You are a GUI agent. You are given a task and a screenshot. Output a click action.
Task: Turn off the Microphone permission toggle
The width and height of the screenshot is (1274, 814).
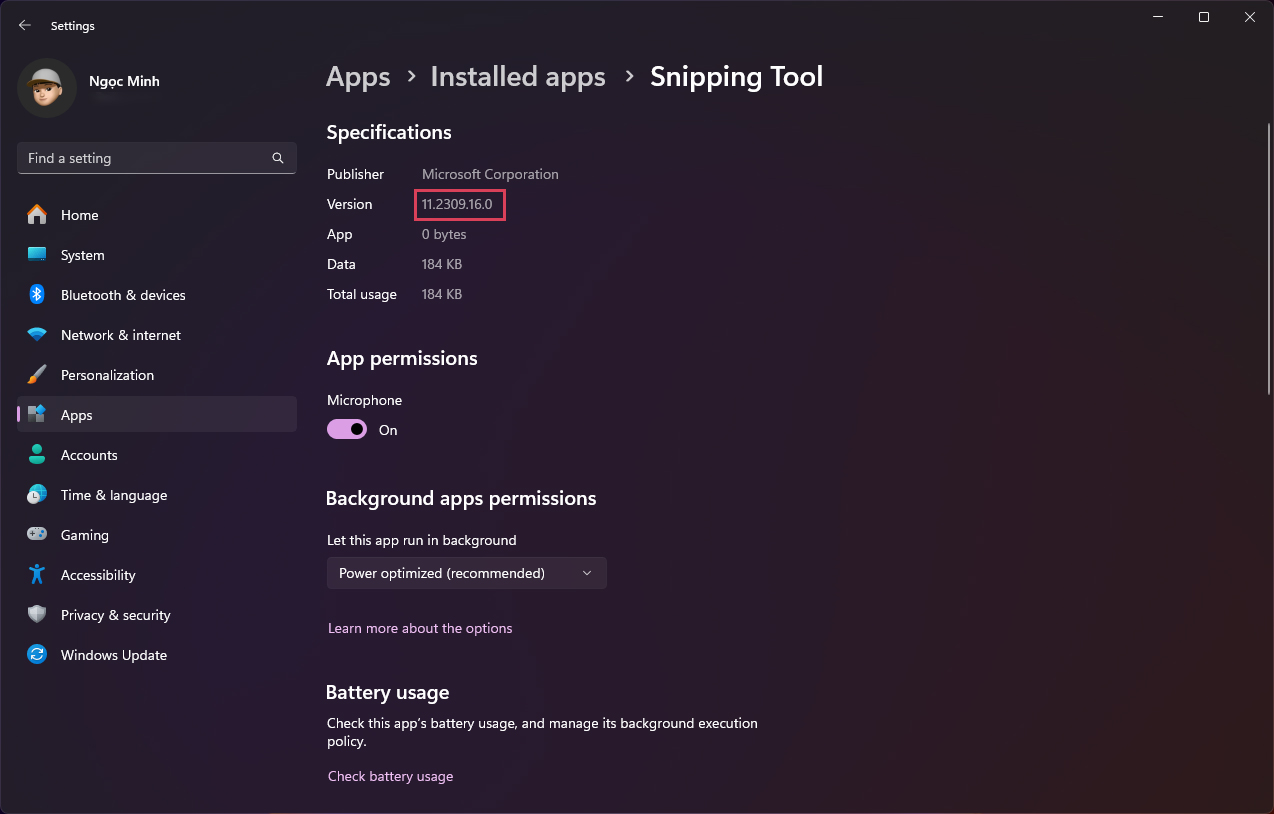click(347, 430)
